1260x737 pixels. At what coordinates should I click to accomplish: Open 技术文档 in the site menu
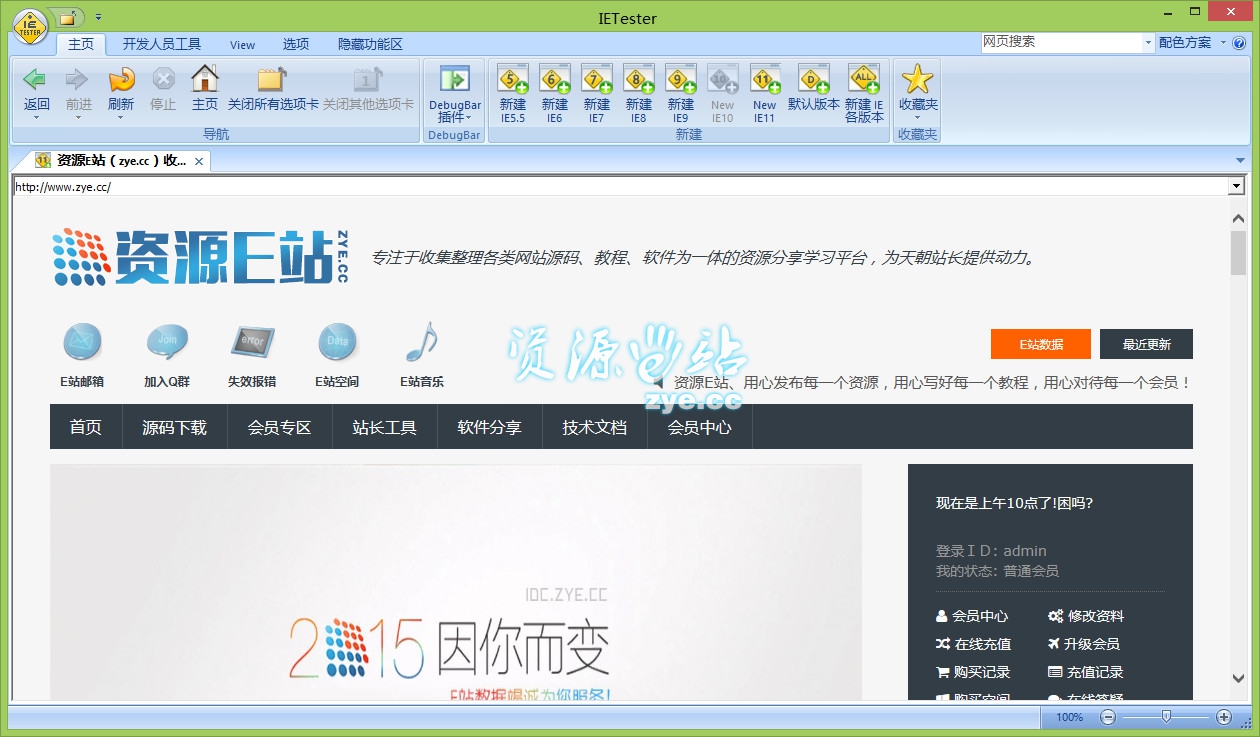[594, 427]
